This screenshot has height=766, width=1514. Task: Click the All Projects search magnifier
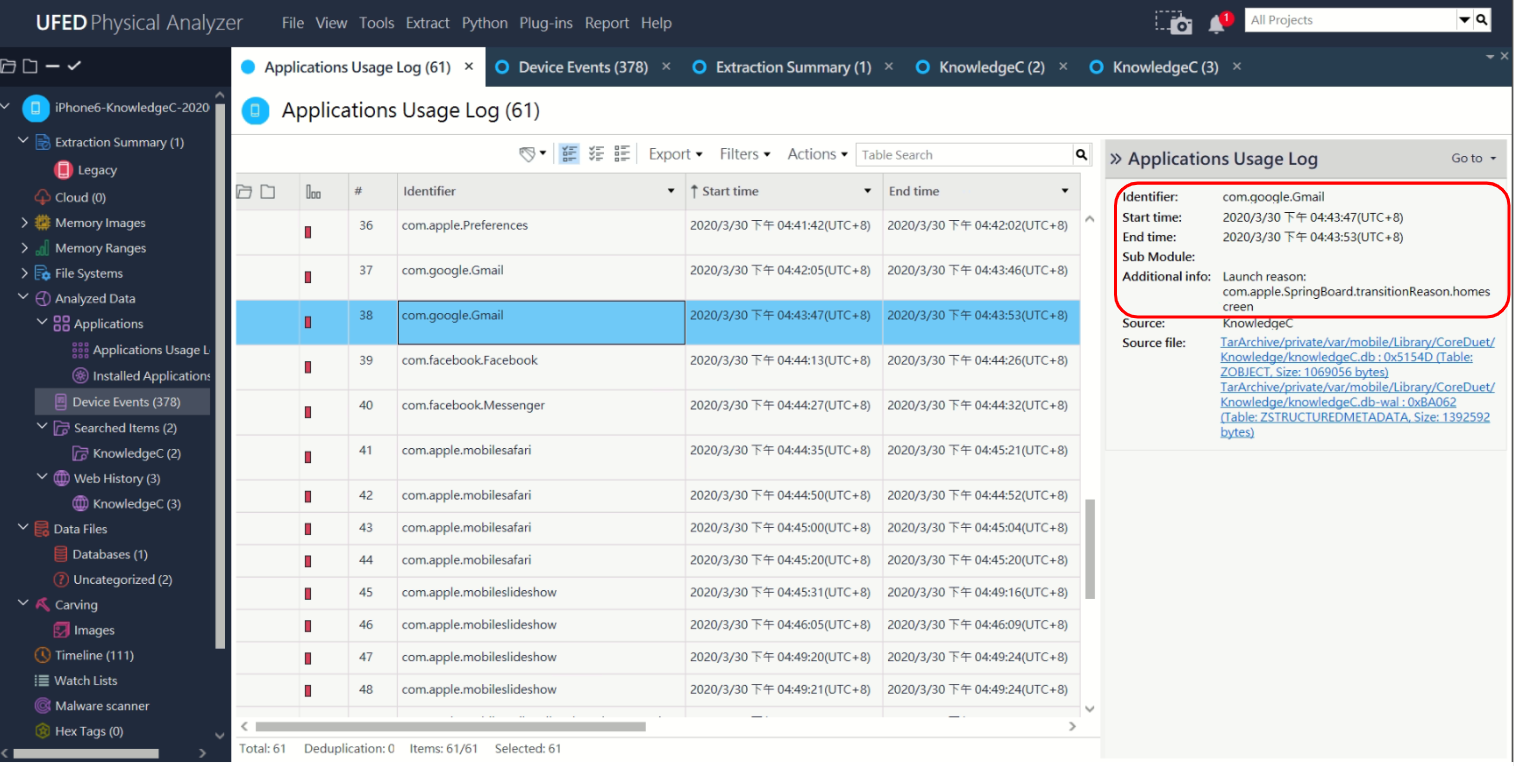(1482, 20)
